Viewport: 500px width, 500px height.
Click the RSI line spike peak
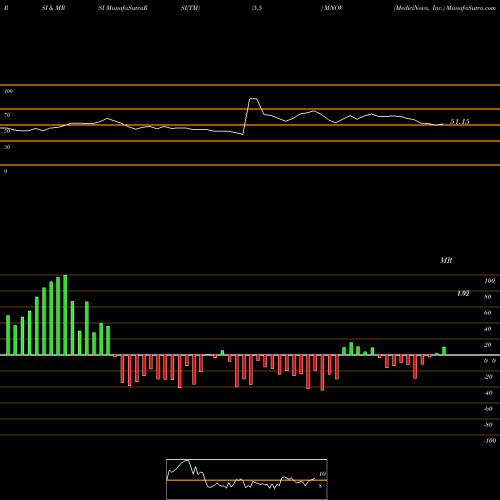tap(253, 99)
